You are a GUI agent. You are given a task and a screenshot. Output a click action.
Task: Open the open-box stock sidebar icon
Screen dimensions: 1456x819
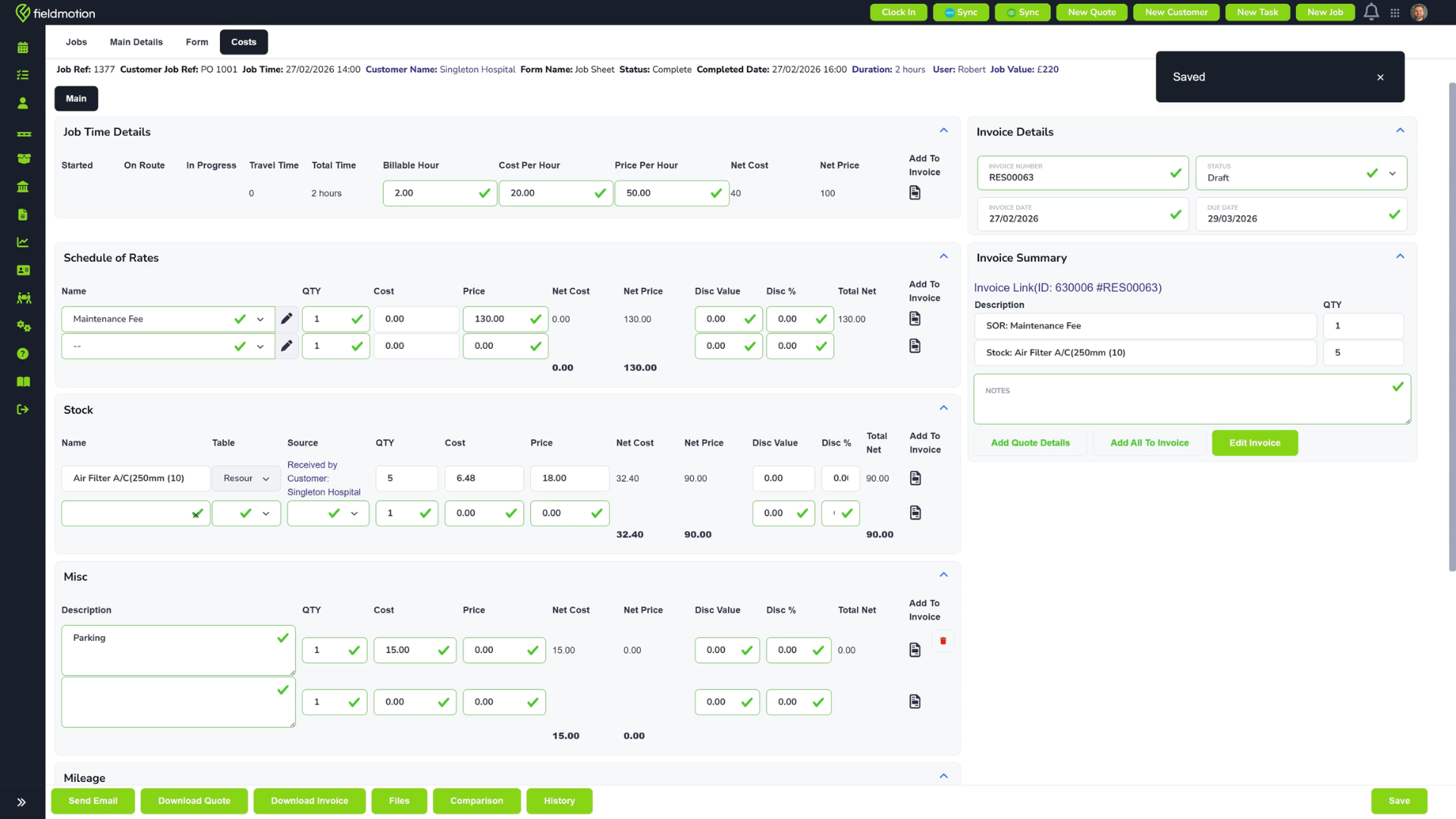[24, 158]
